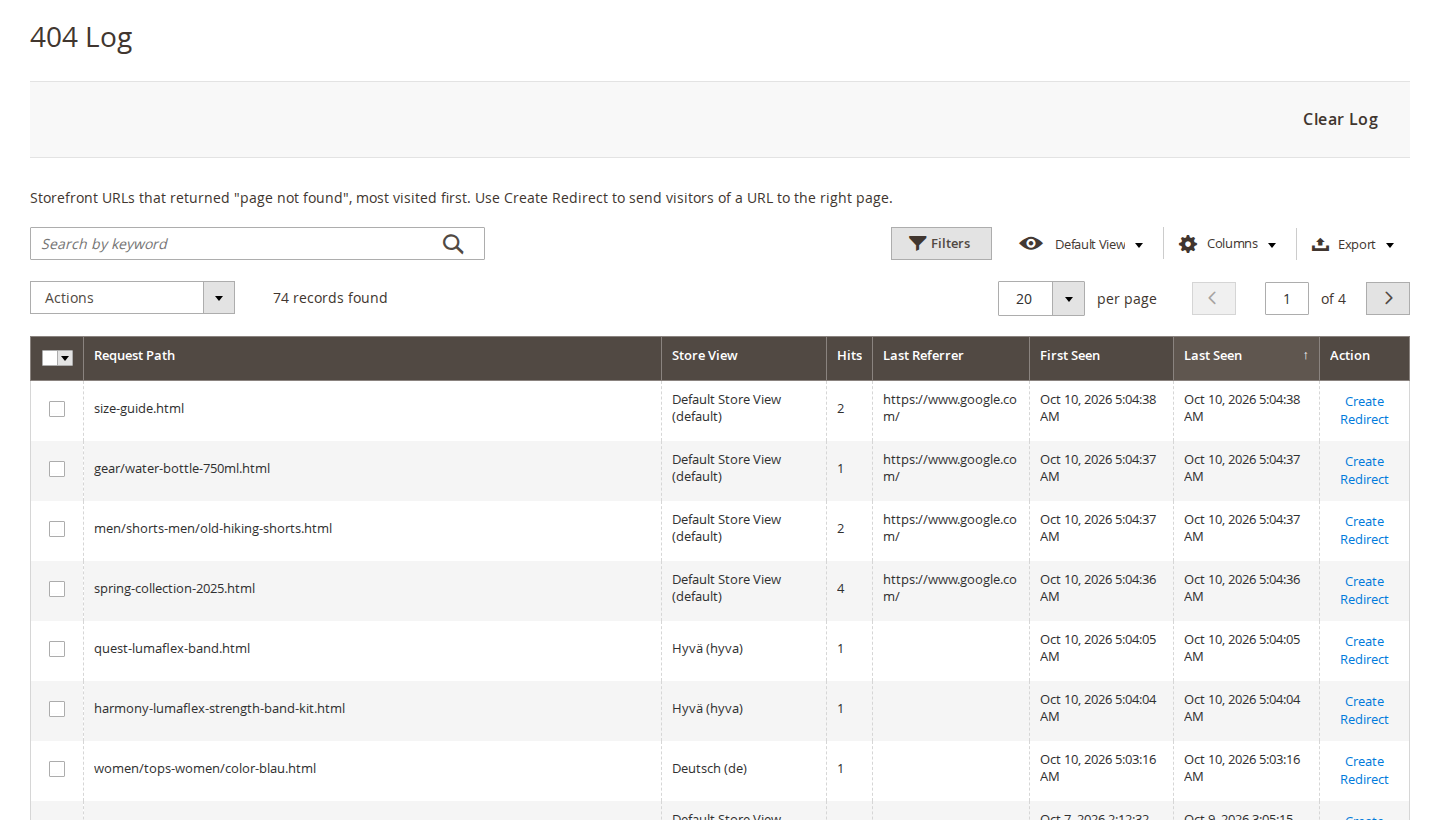Image resolution: width=1440 pixels, height=820 pixels.
Task: Open the Actions dropdown
Action: click(x=132, y=298)
